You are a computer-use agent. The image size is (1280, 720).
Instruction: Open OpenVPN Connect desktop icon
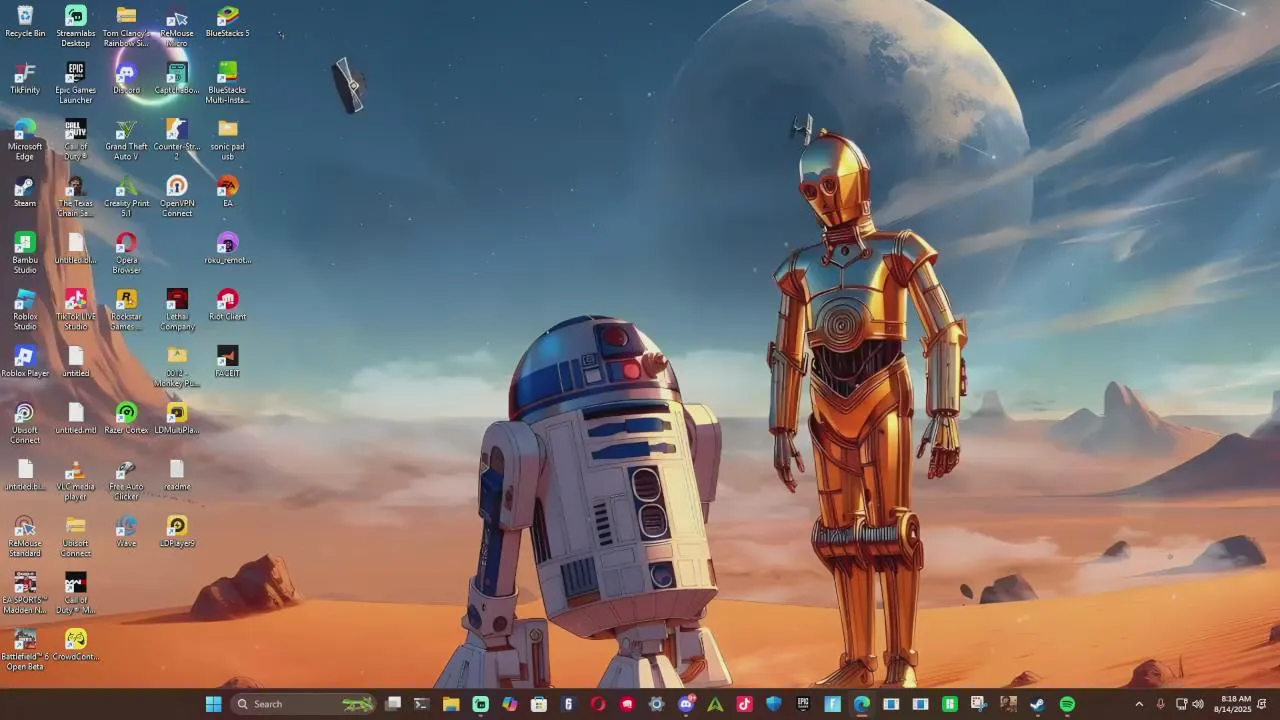pos(177,197)
